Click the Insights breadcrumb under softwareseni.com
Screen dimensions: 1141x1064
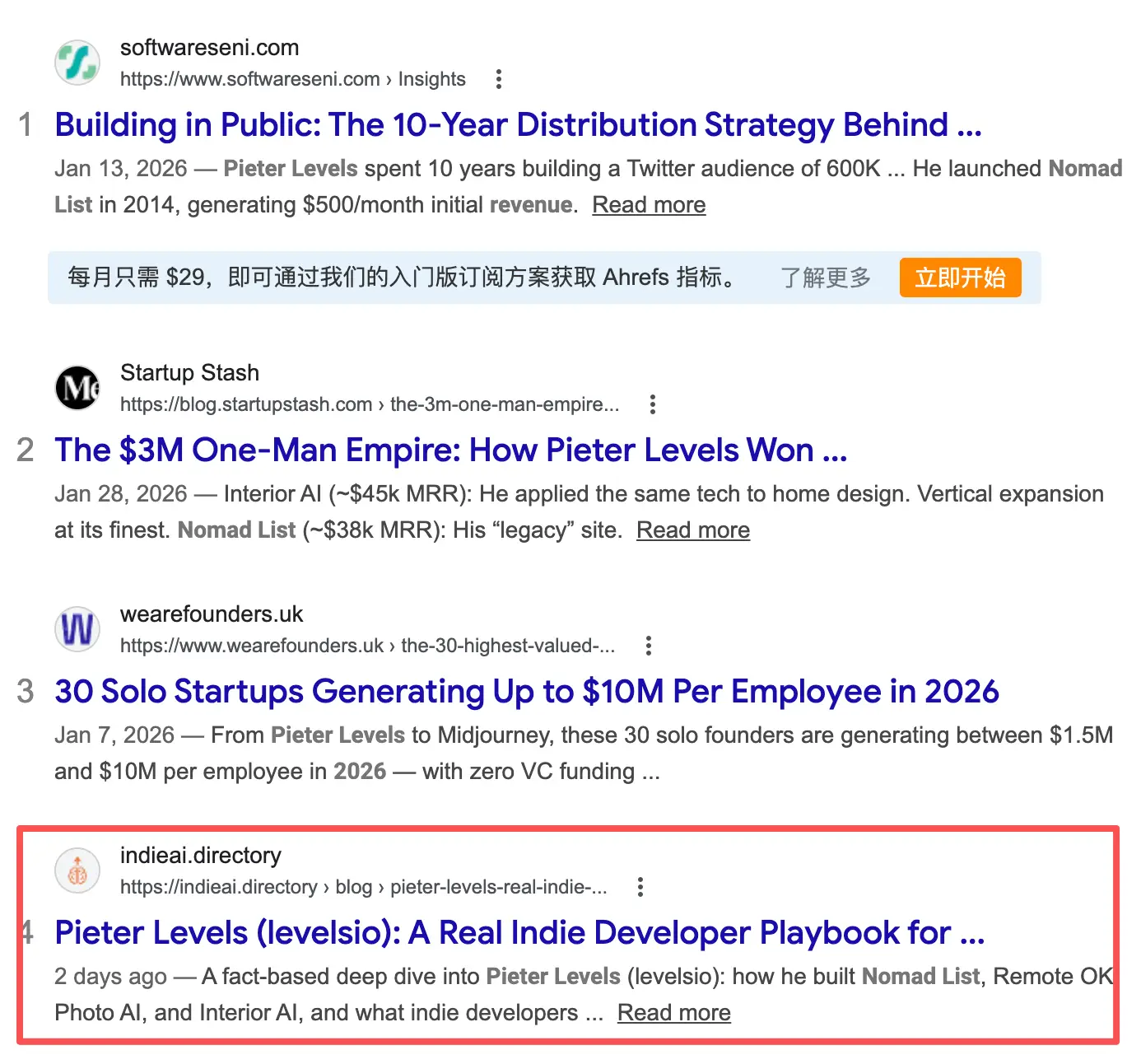(x=431, y=79)
